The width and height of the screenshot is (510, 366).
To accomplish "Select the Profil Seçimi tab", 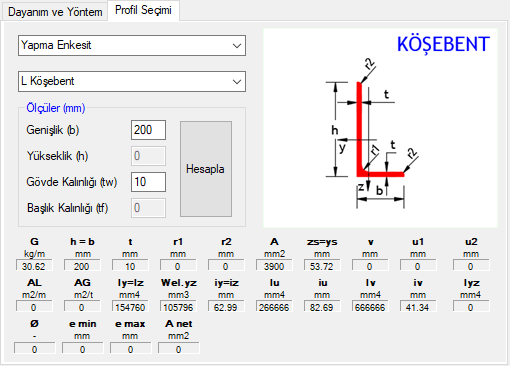I will (x=143, y=10).
